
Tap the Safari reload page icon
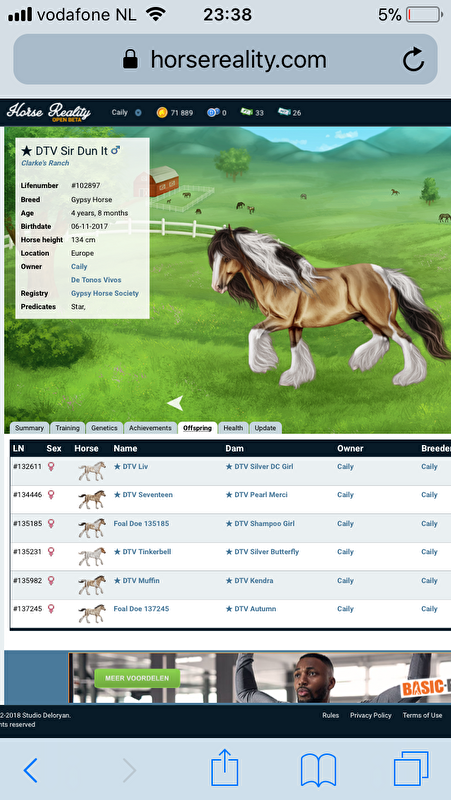(413, 60)
